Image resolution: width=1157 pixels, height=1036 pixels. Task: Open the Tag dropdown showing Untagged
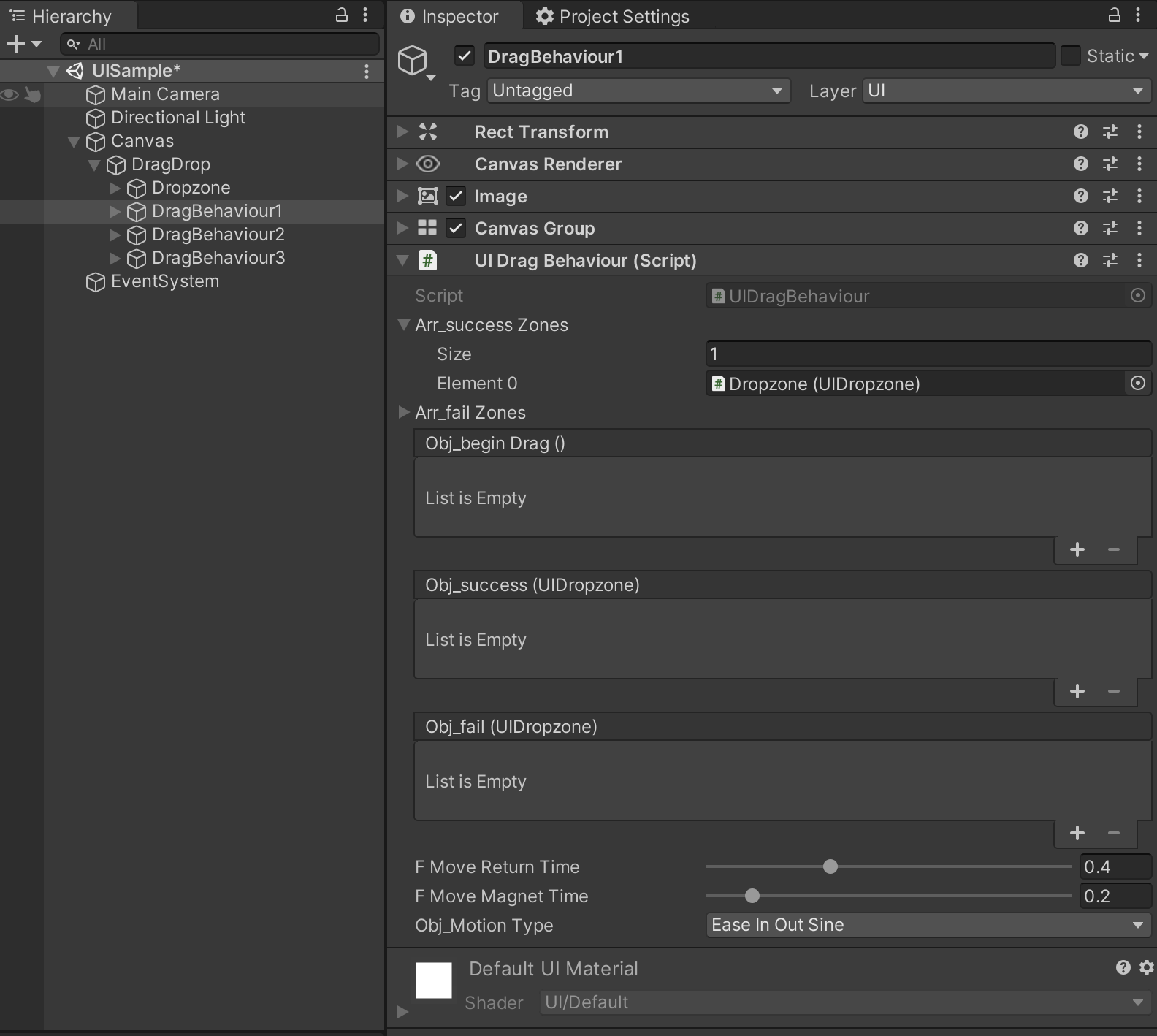(638, 91)
